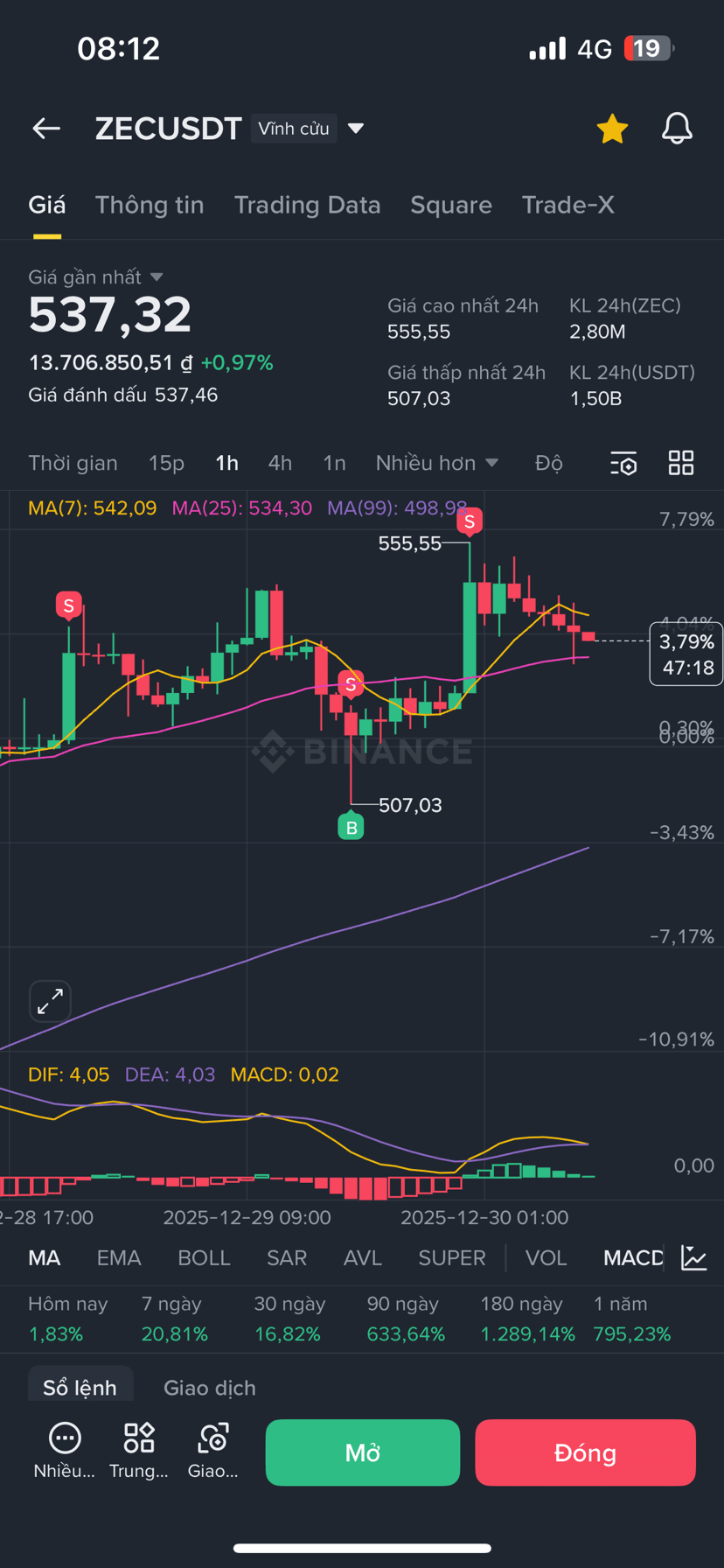Tap the green Mở button
Screen dimensions: 724x1568
point(363,1452)
